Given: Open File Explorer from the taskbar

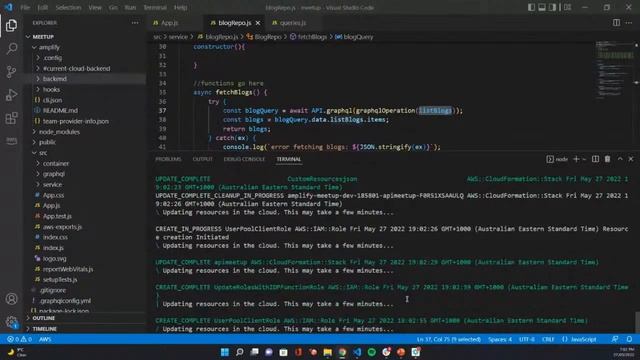Looking at the screenshot, I should (327, 352).
